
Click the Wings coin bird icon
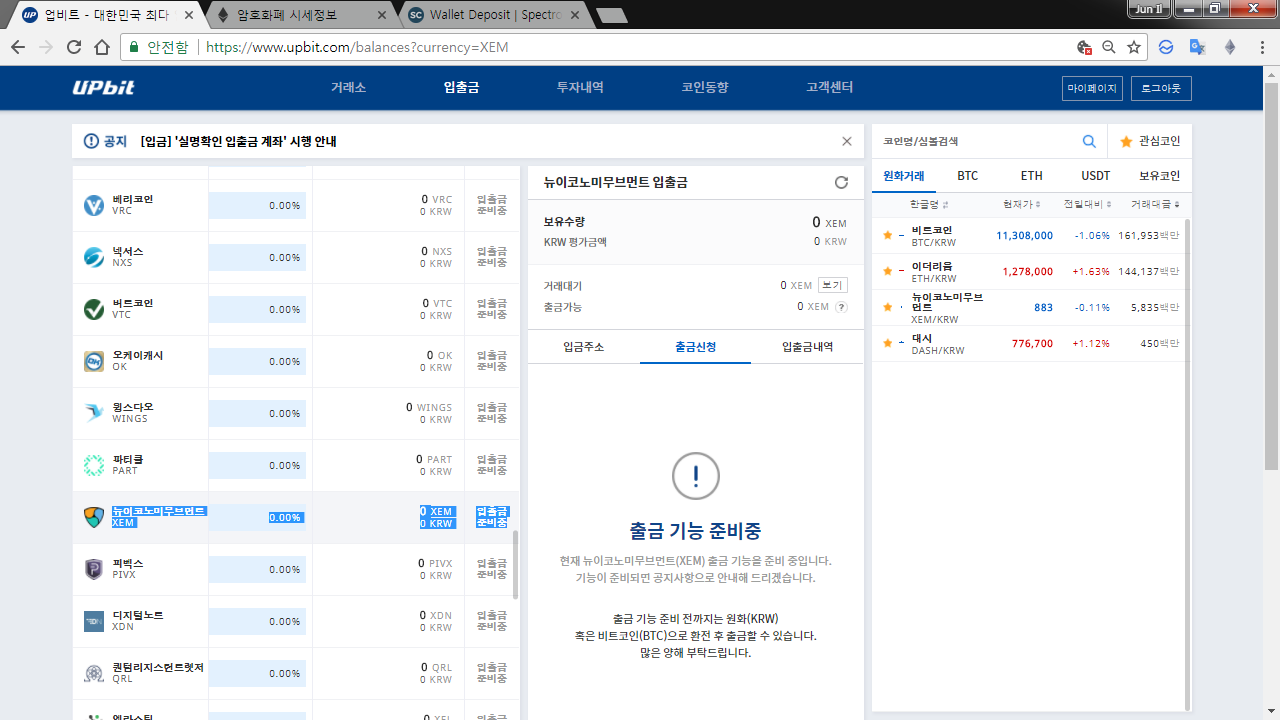(94, 413)
